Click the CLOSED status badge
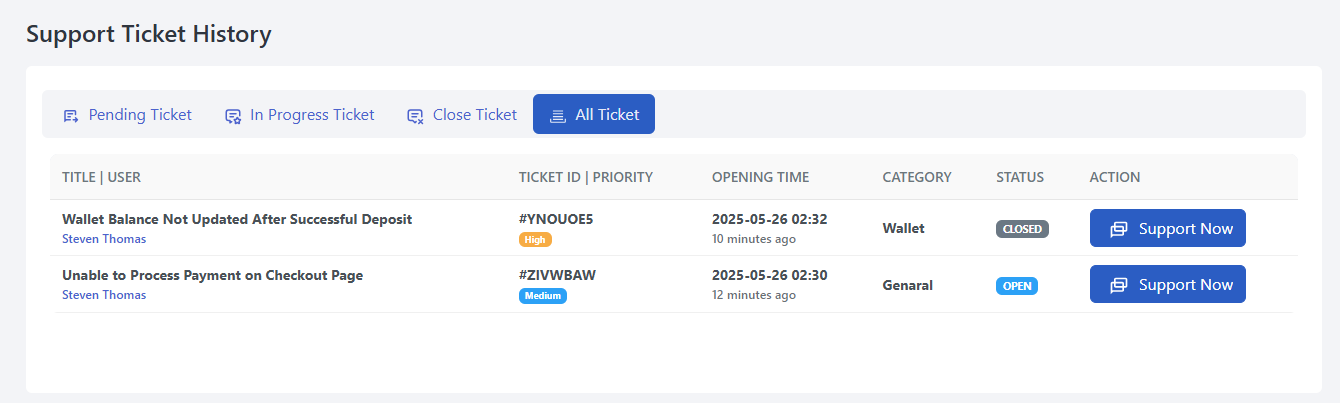Screen dimensions: 1340x403 click(1022, 229)
